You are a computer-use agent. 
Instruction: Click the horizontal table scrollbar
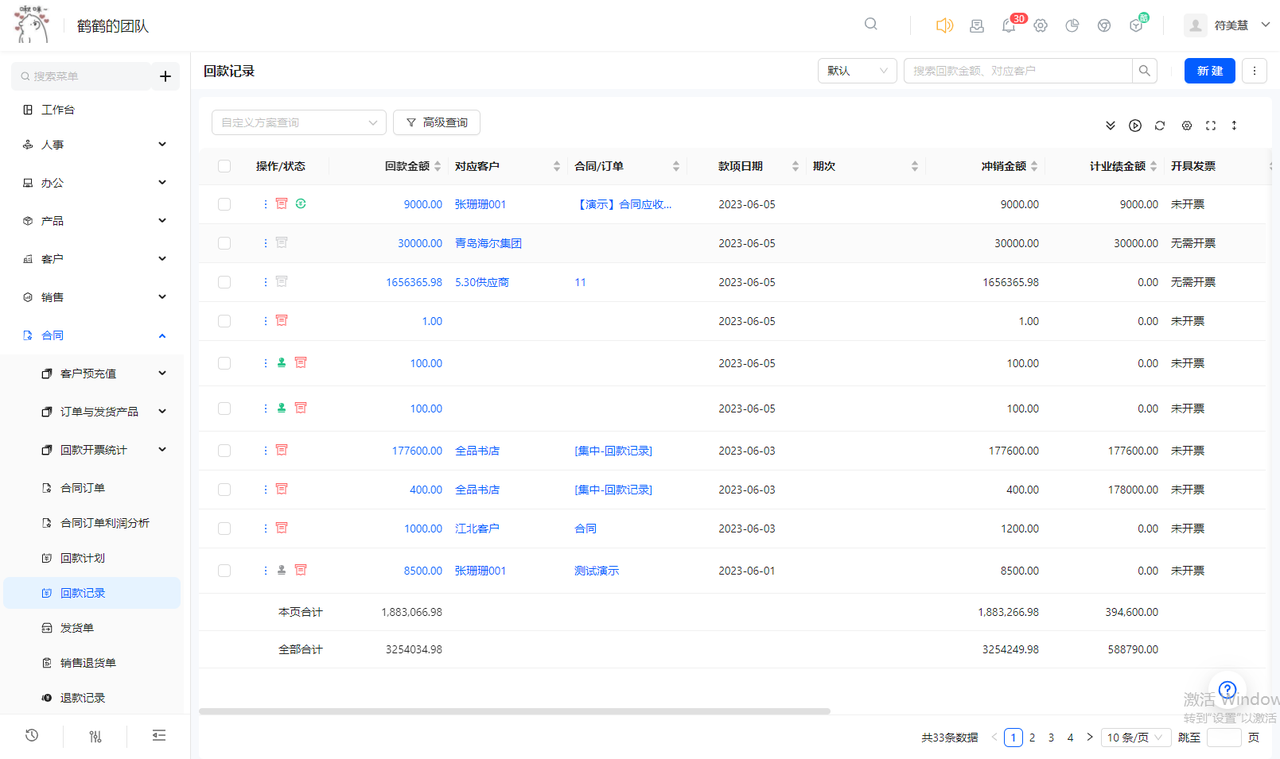515,711
